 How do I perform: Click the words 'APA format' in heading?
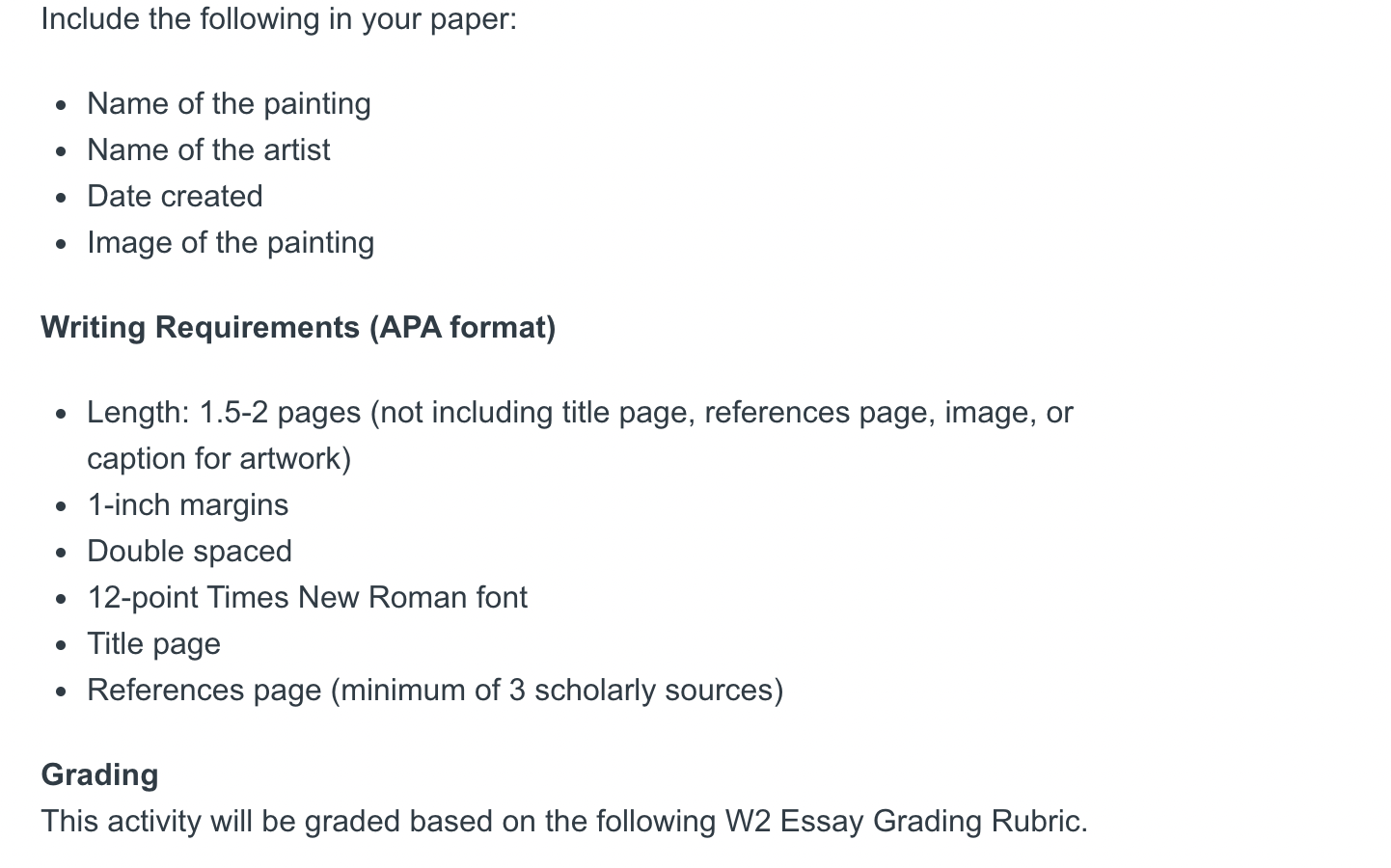463,328
